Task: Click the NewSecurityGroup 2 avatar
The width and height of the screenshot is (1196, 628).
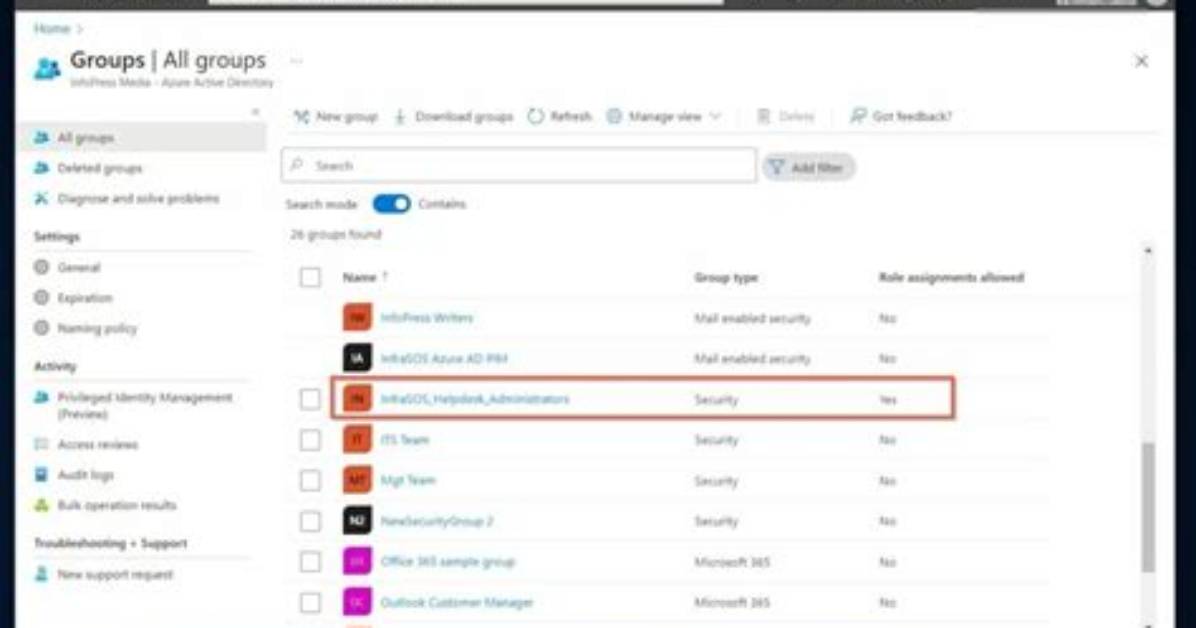Action: point(357,521)
